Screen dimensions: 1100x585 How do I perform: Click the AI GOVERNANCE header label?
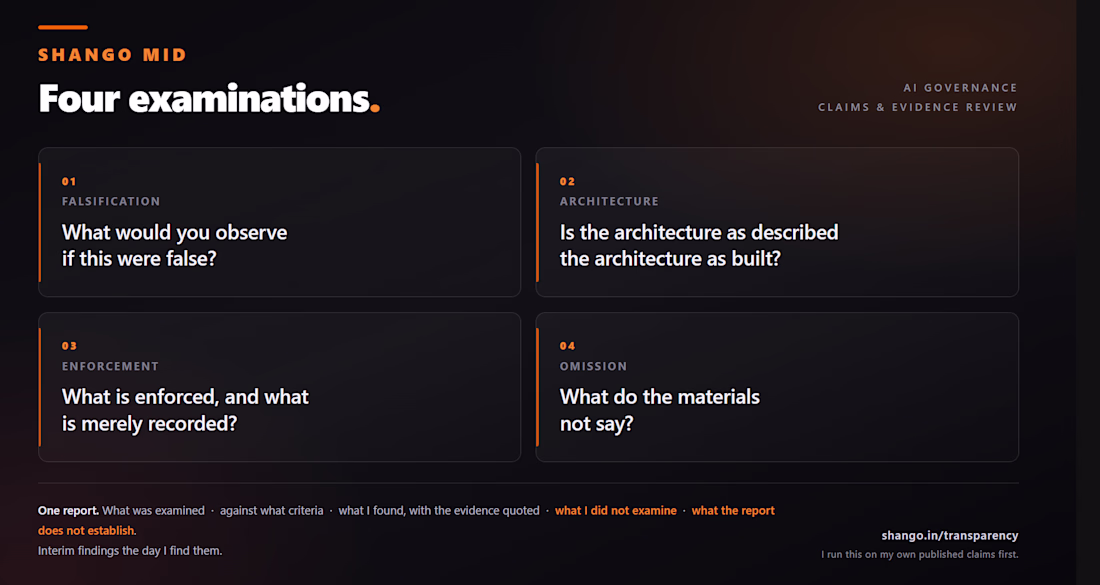(x=960, y=88)
